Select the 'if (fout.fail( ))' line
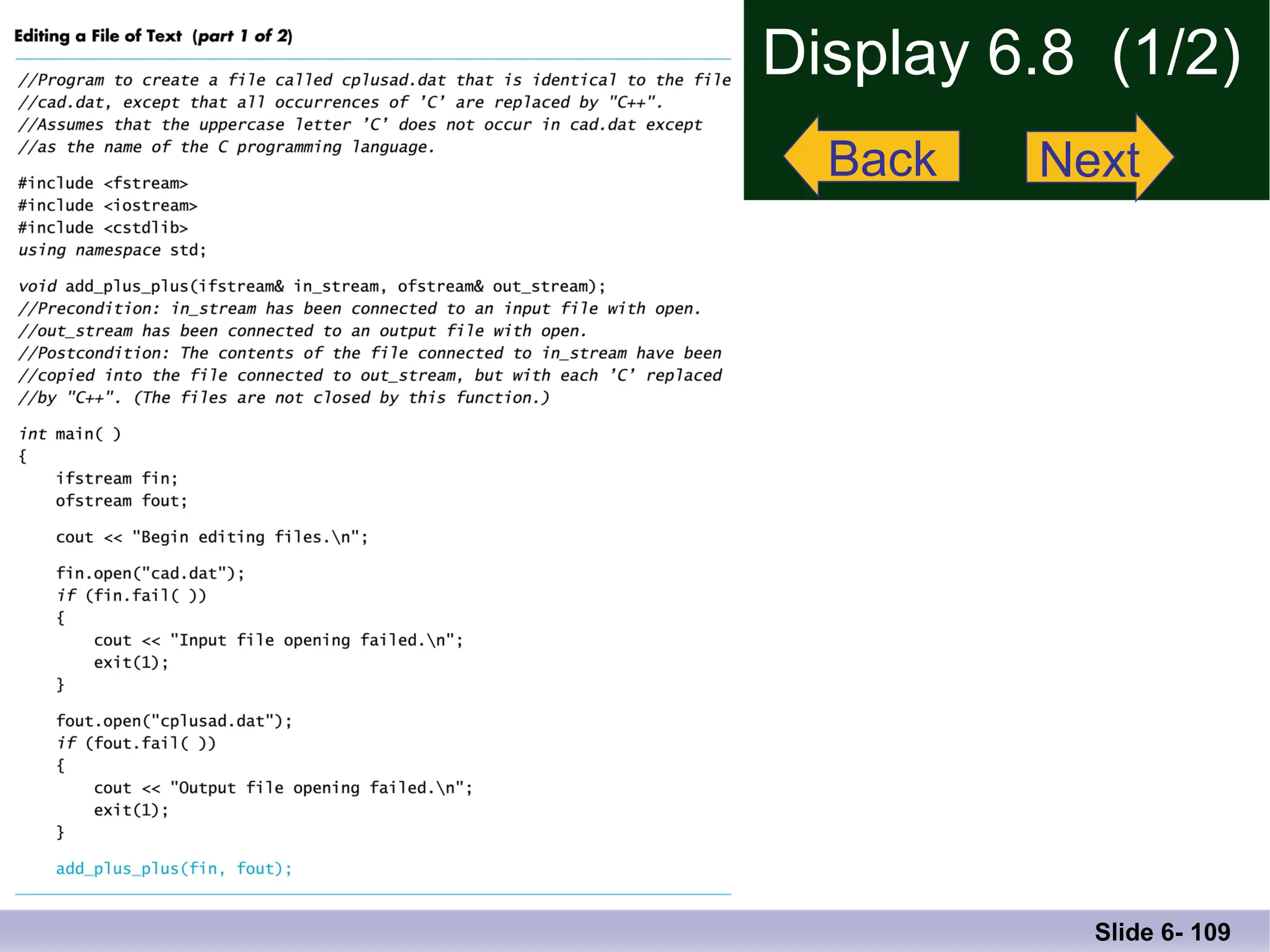 [x=136, y=743]
